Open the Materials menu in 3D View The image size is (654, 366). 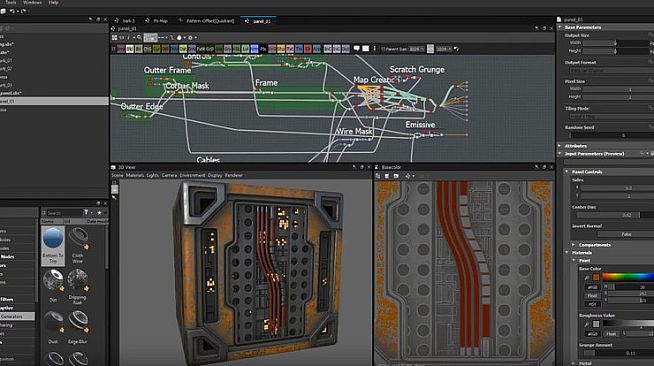[135, 175]
